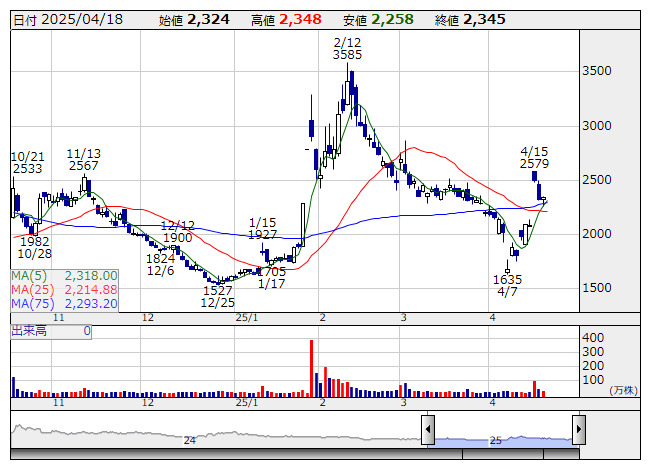
Task: Click the tallest red volume bar
Action: click(311, 369)
